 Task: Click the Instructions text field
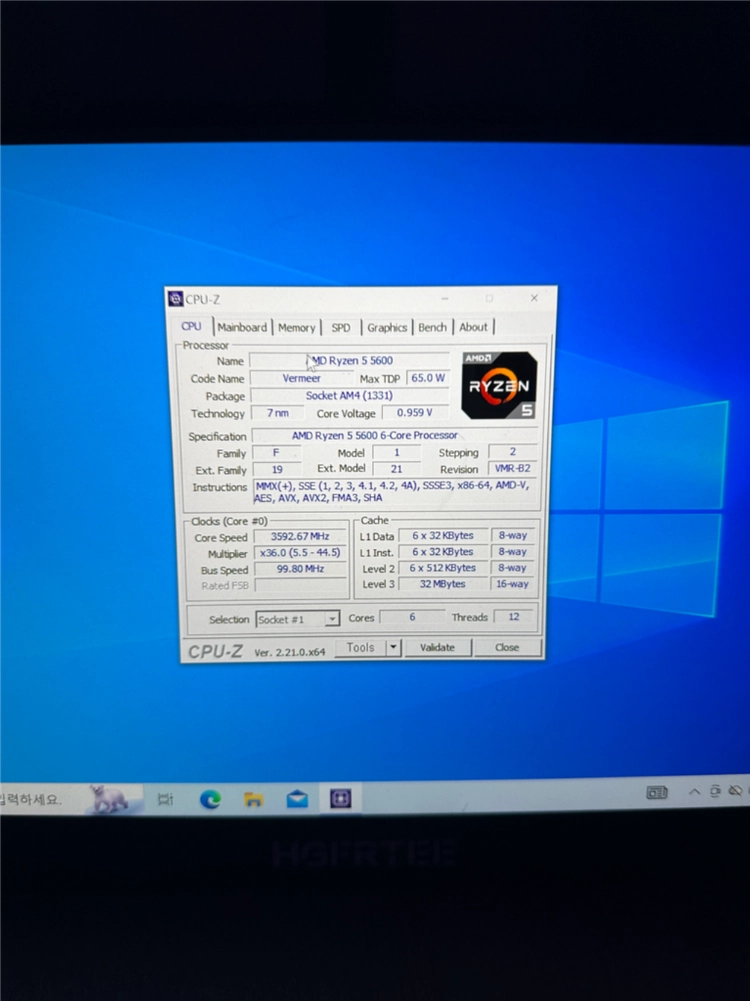pos(395,492)
